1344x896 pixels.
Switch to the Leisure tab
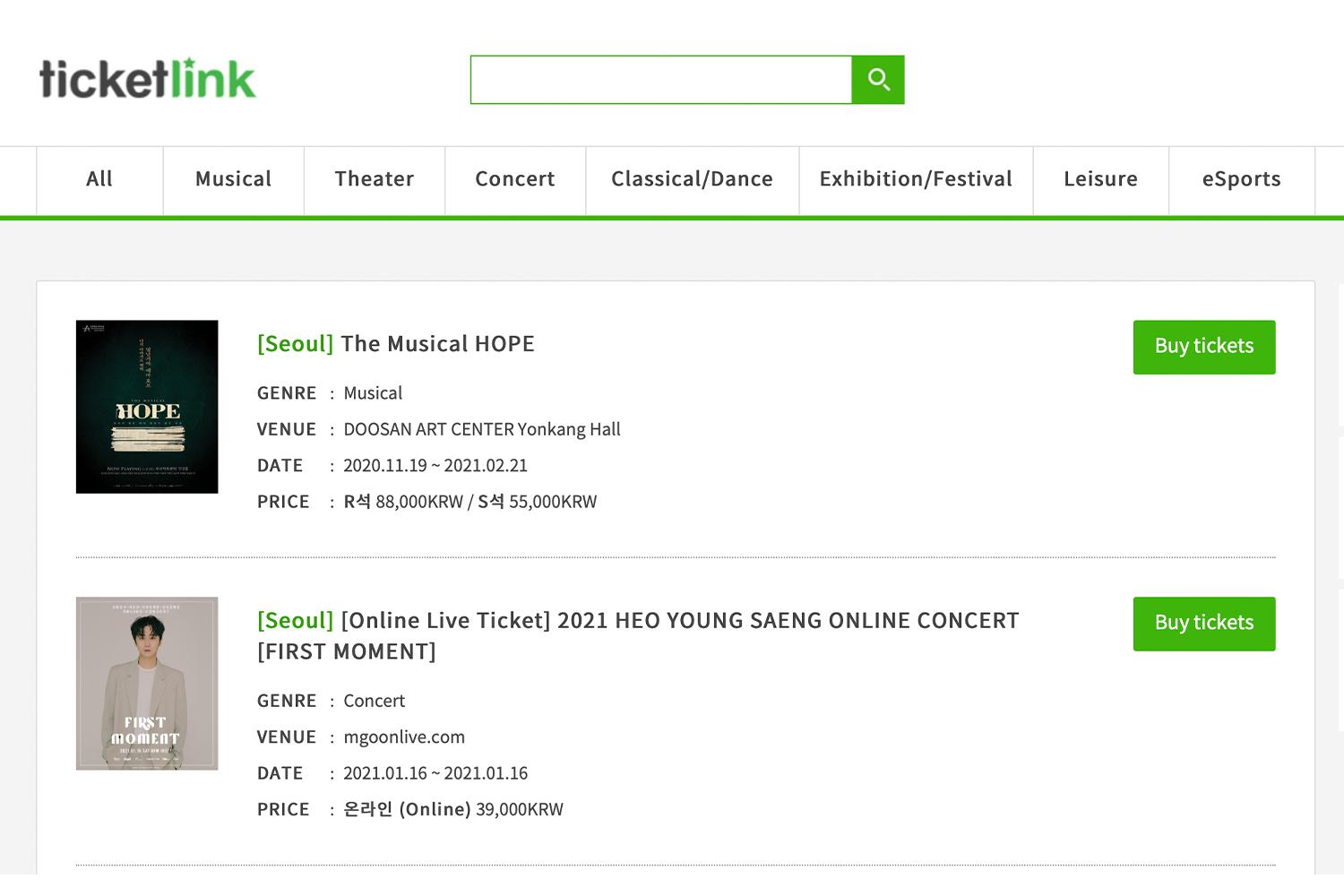tap(1100, 179)
